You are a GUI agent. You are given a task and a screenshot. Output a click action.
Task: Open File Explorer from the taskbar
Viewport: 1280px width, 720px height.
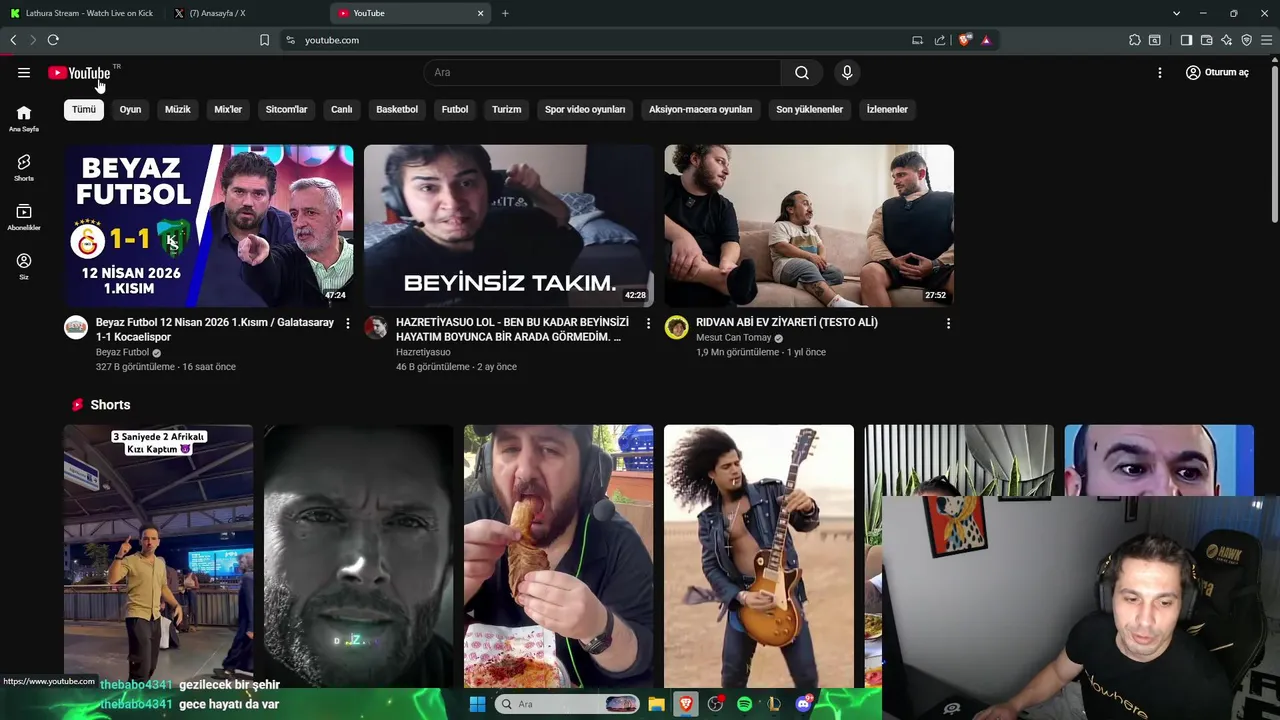click(x=656, y=704)
